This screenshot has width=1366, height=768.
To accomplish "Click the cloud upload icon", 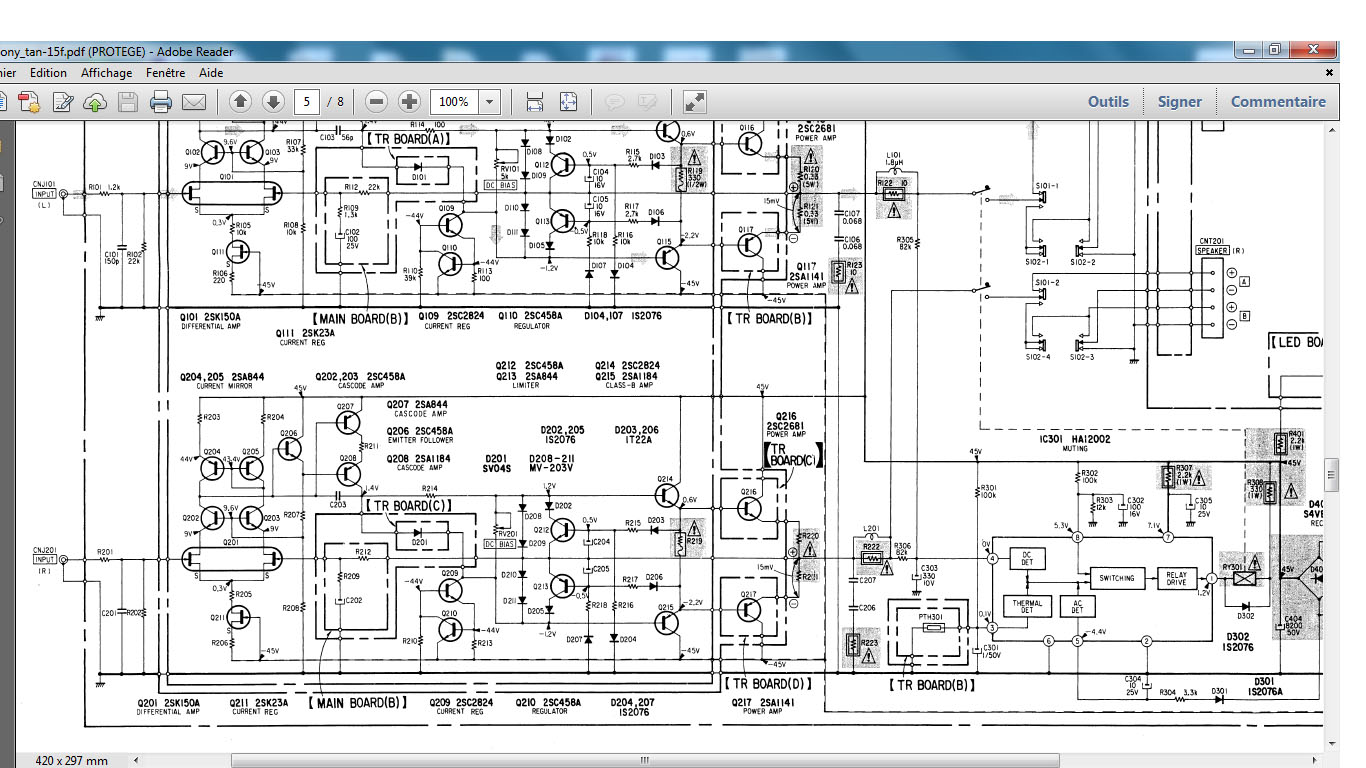I will pyautogui.click(x=95, y=101).
